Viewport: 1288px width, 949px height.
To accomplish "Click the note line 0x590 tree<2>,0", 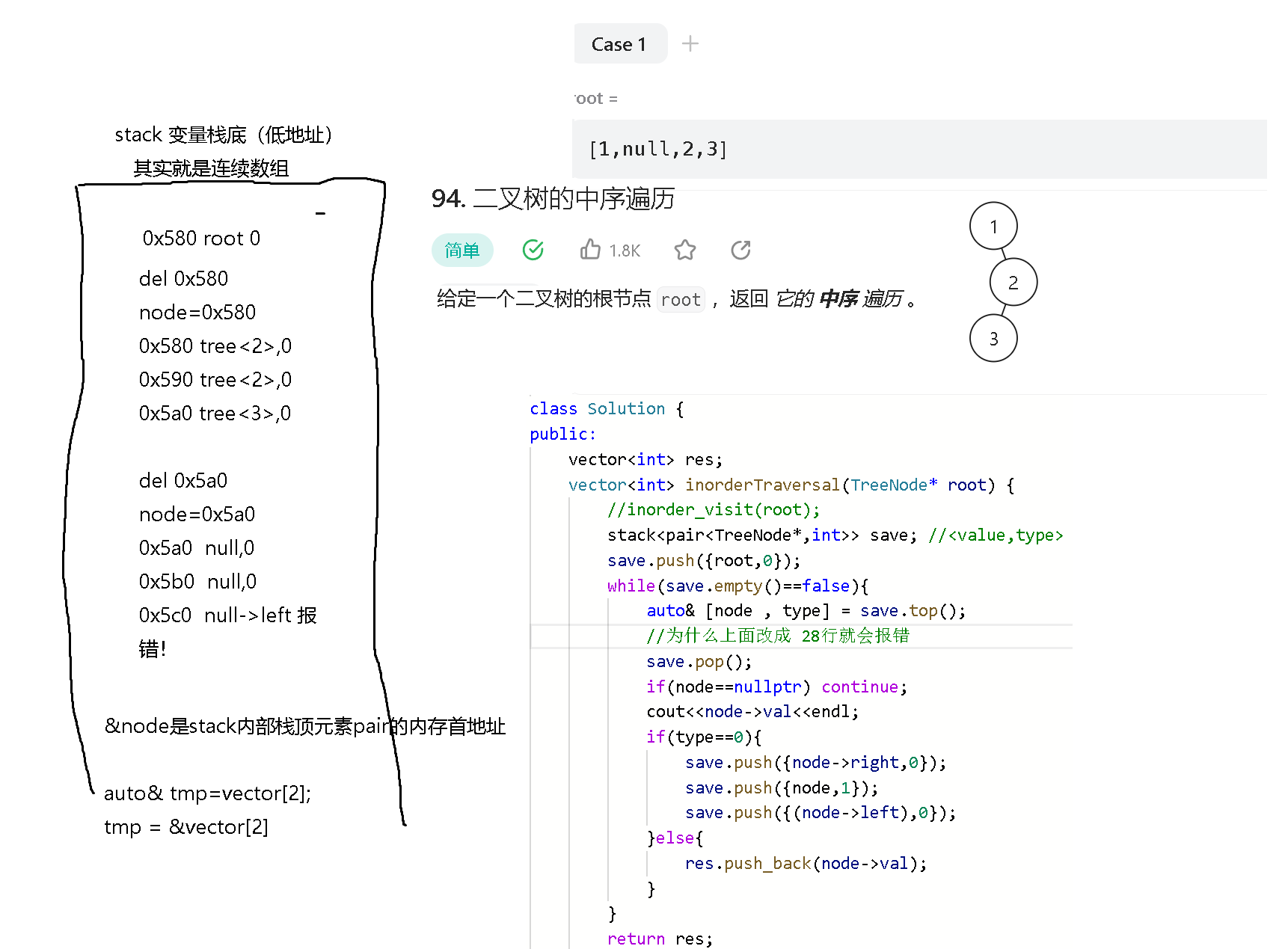I will tap(215, 380).
